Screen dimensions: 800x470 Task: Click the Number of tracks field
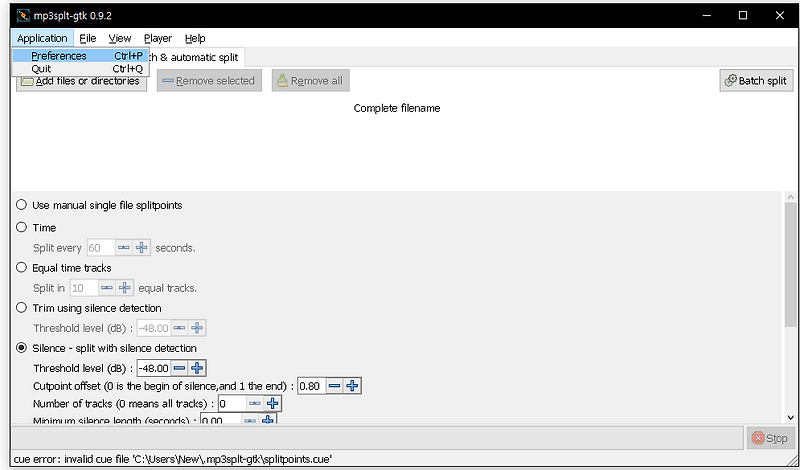coord(232,404)
